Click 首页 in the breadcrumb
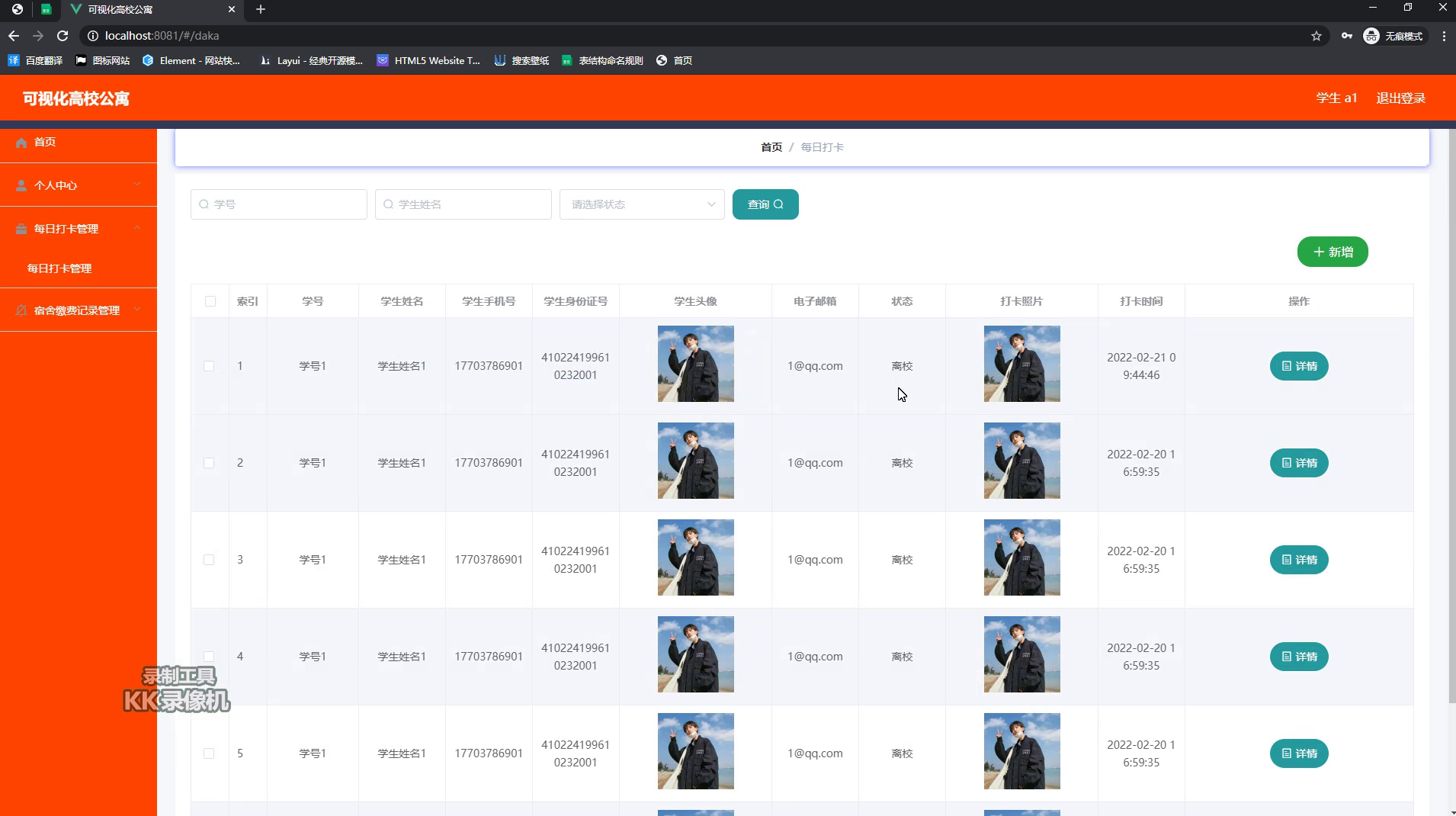The height and width of the screenshot is (816, 1456). (x=771, y=147)
